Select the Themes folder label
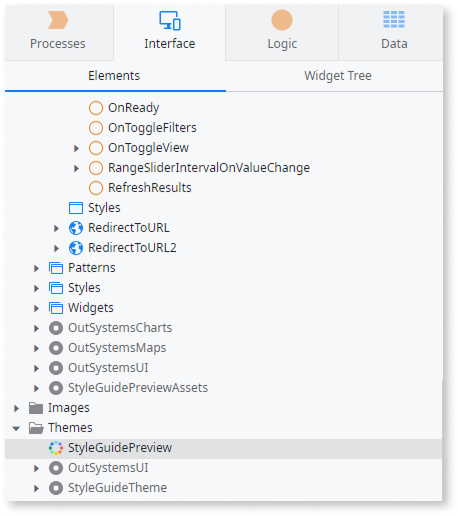The height and width of the screenshot is (516, 458). coord(70,428)
